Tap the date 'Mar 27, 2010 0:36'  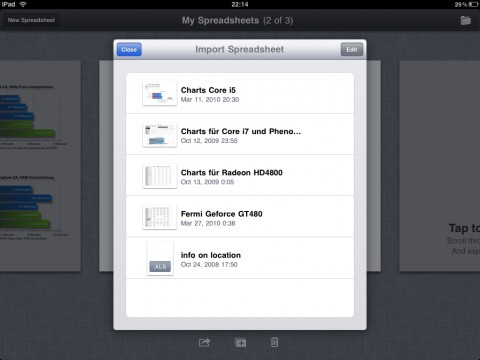[208, 223]
